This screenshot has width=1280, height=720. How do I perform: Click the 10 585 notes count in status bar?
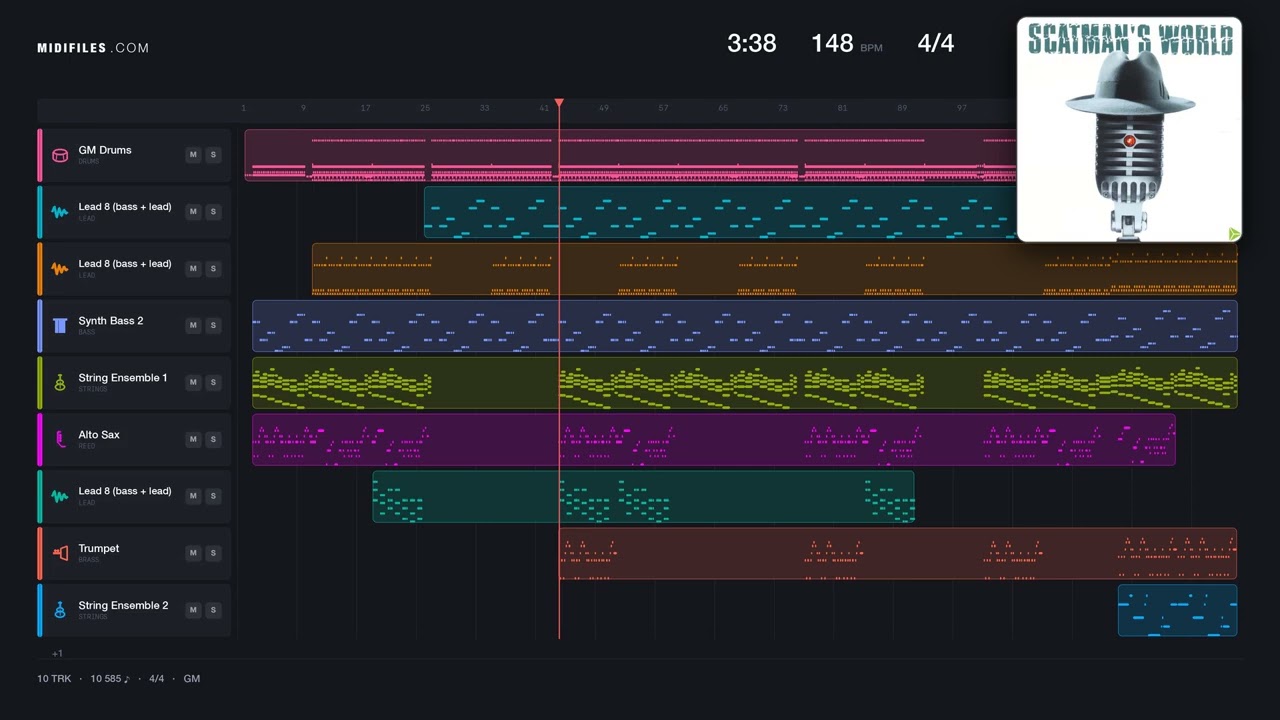110,678
